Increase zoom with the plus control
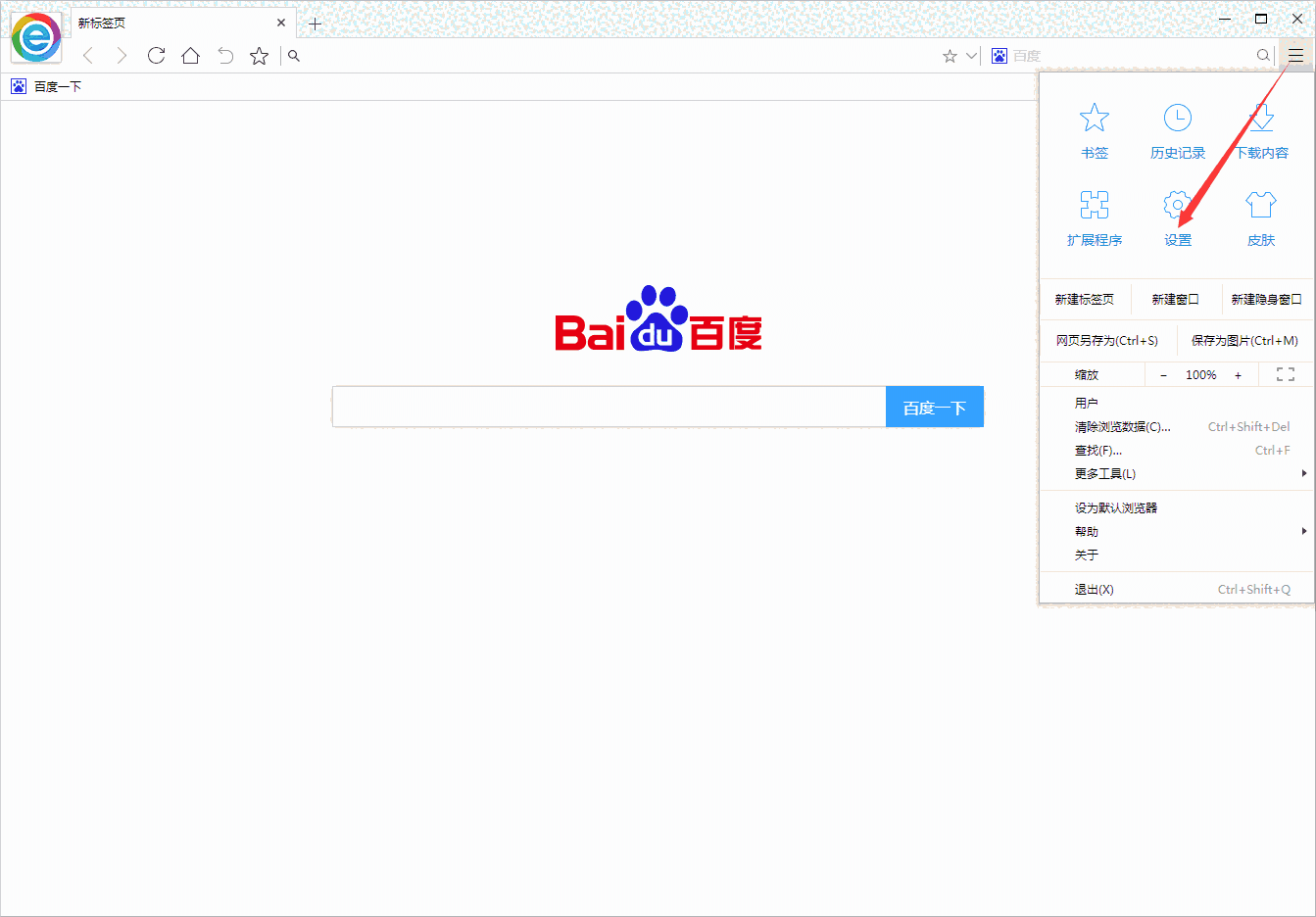The image size is (1316, 917). (x=1238, y=374)
